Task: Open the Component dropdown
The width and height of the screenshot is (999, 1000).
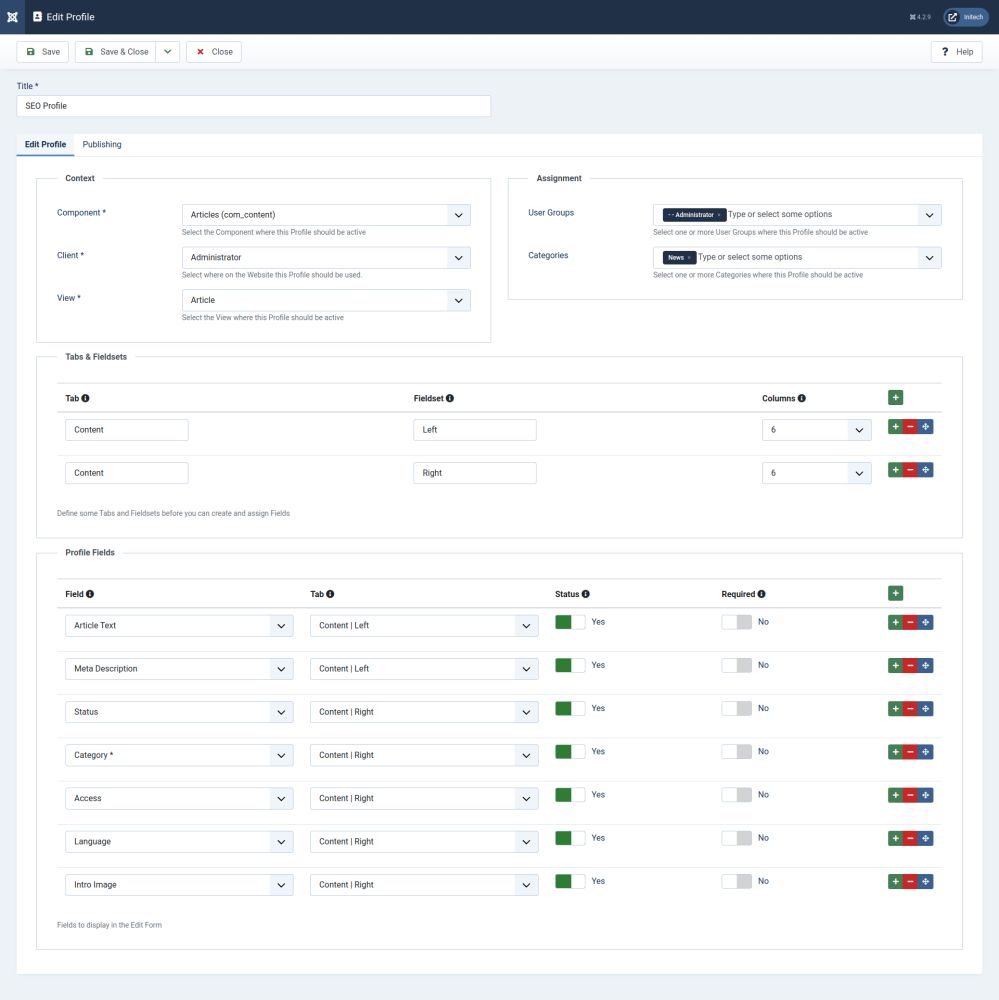Action: 326,215
